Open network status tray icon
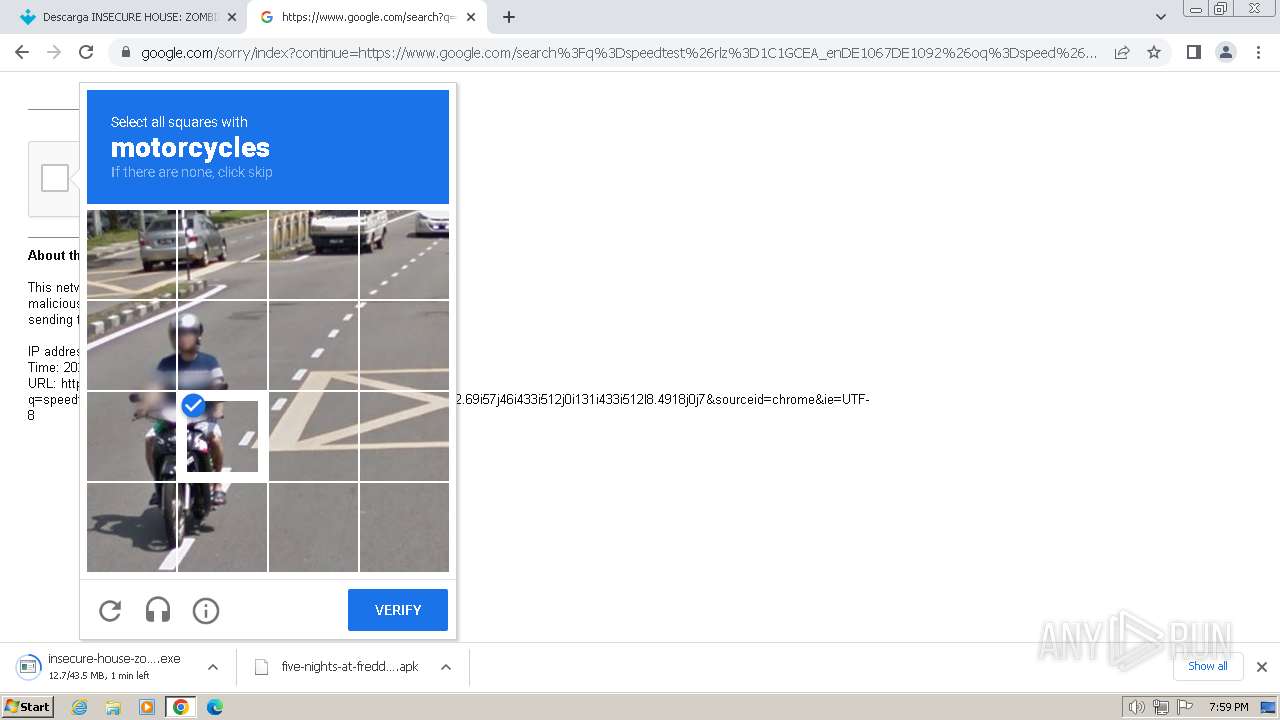This screenshot has width=1280, height=720. pyautogui.click(x=1161, y=707)
